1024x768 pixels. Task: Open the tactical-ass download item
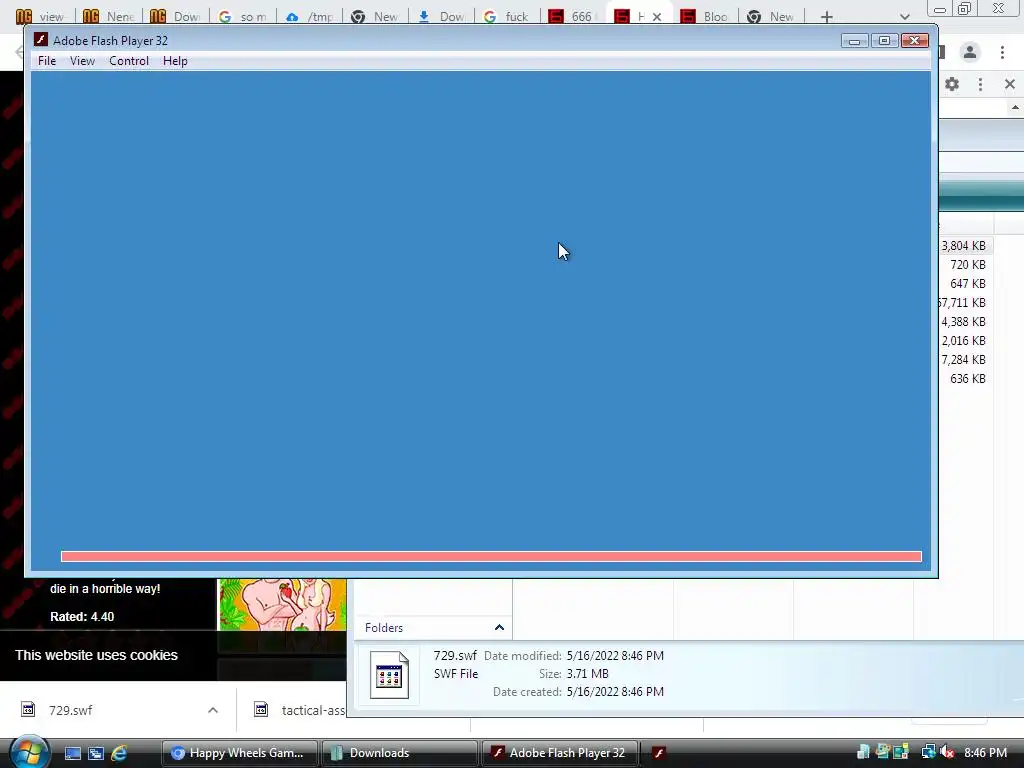299,710
